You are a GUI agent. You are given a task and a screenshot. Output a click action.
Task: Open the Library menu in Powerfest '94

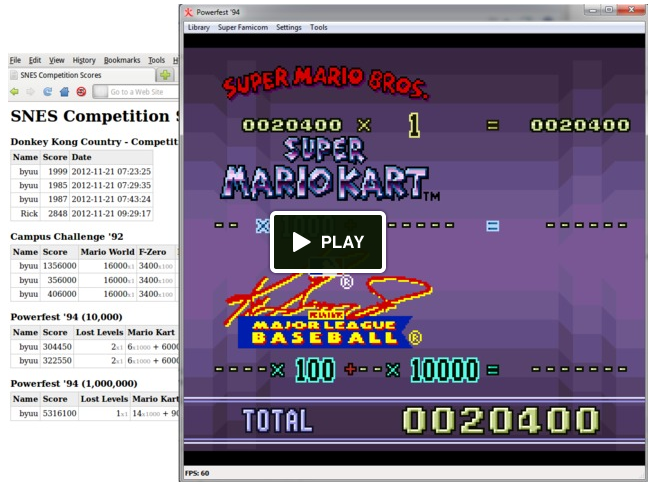(x=199, y=27)
